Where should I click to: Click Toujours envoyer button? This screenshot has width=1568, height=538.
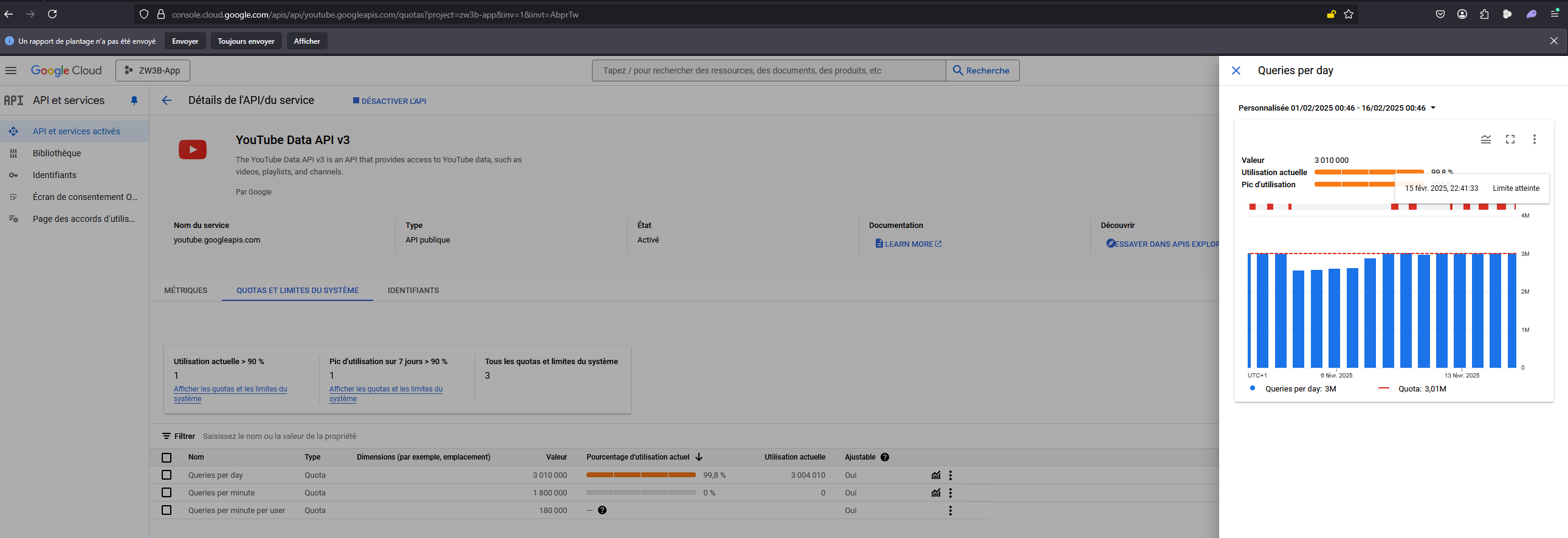point(246,41)
